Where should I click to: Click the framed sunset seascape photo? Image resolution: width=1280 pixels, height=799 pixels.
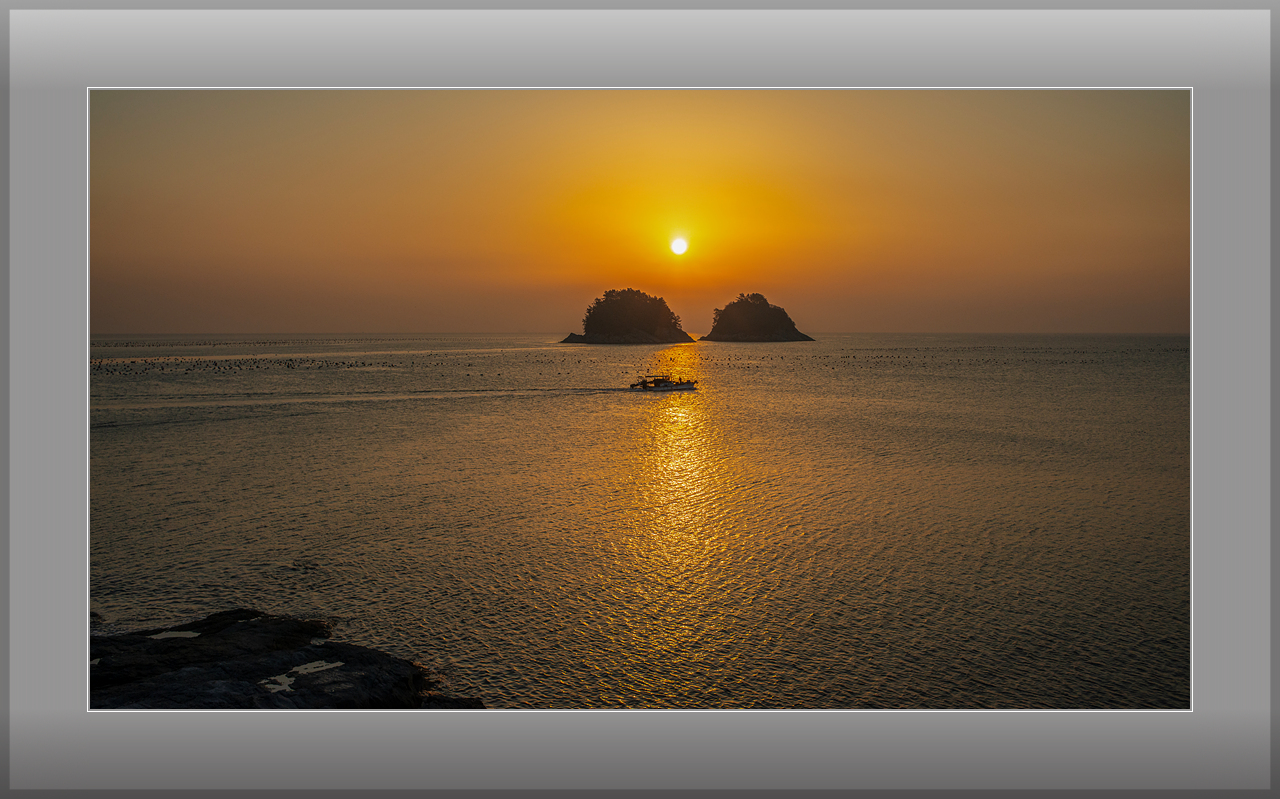[640, 399]
